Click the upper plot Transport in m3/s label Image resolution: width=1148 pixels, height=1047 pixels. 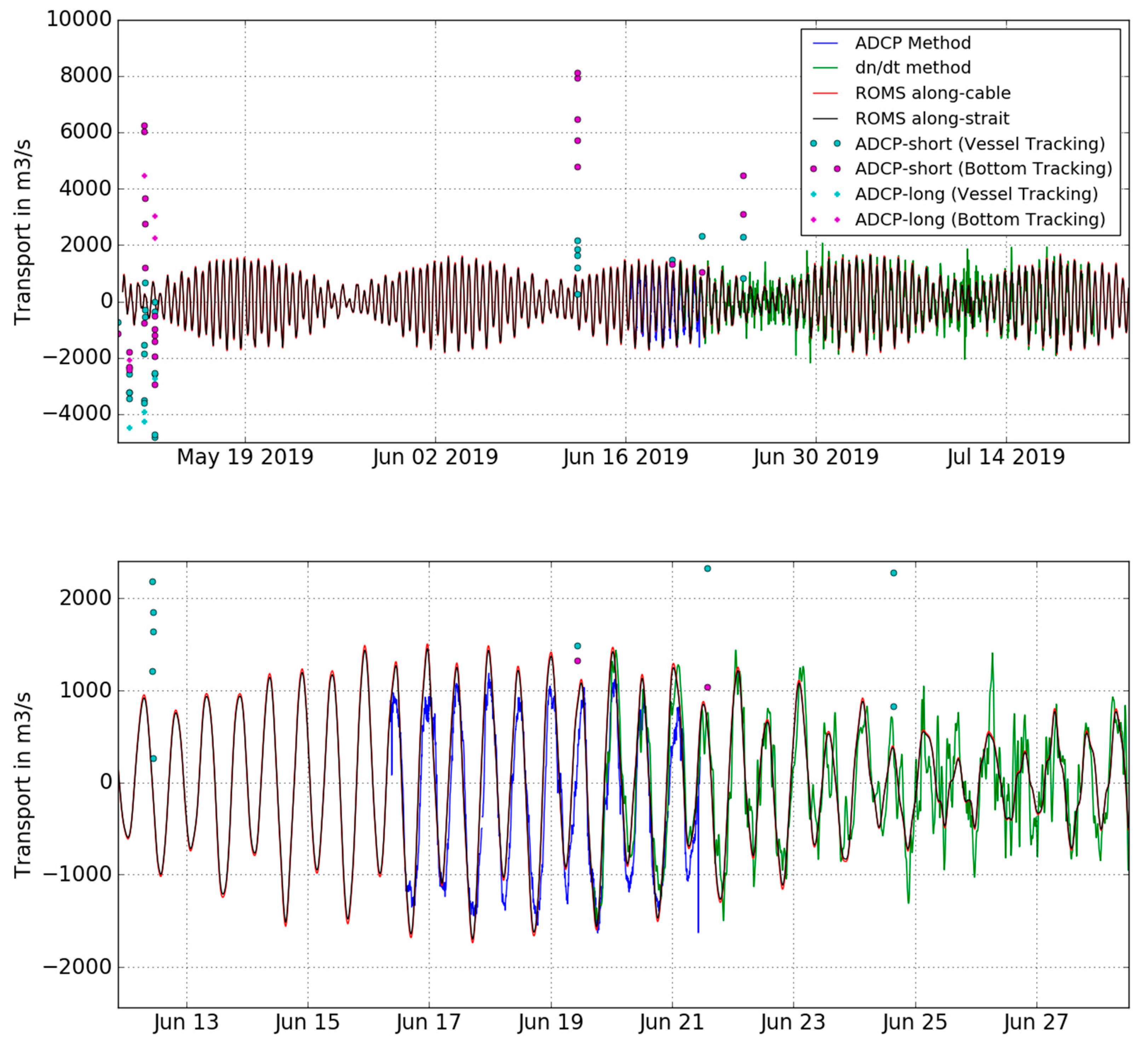click(23, 232)
